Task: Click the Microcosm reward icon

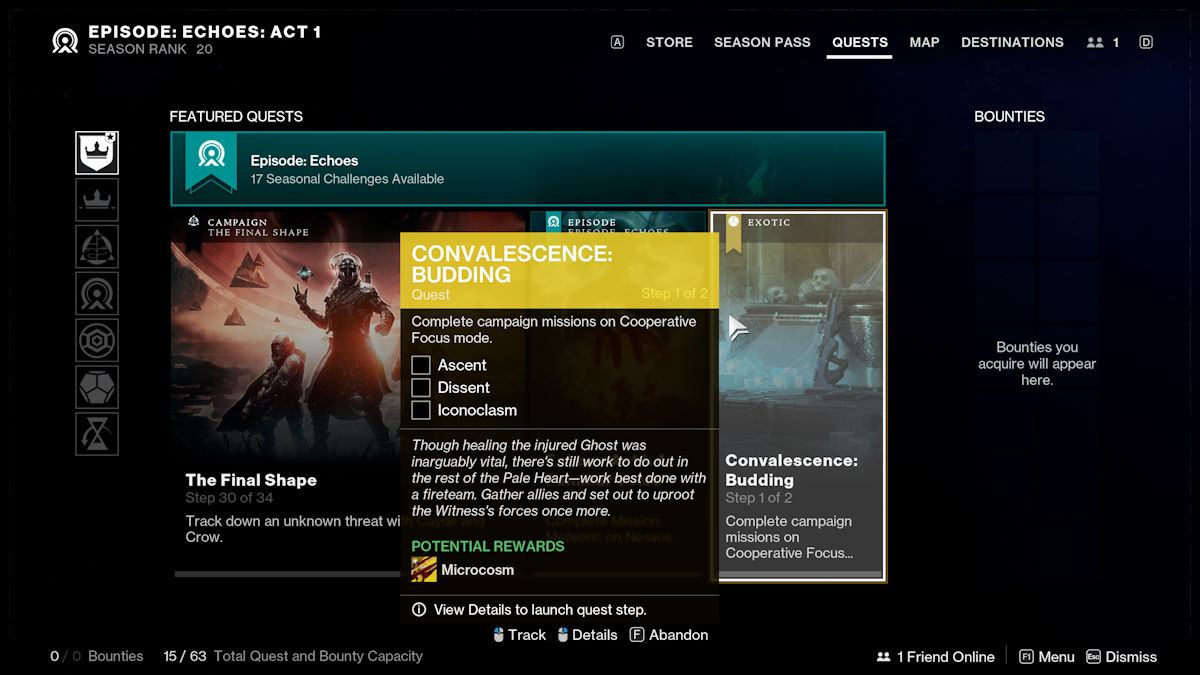Action: tap(424, 570)
